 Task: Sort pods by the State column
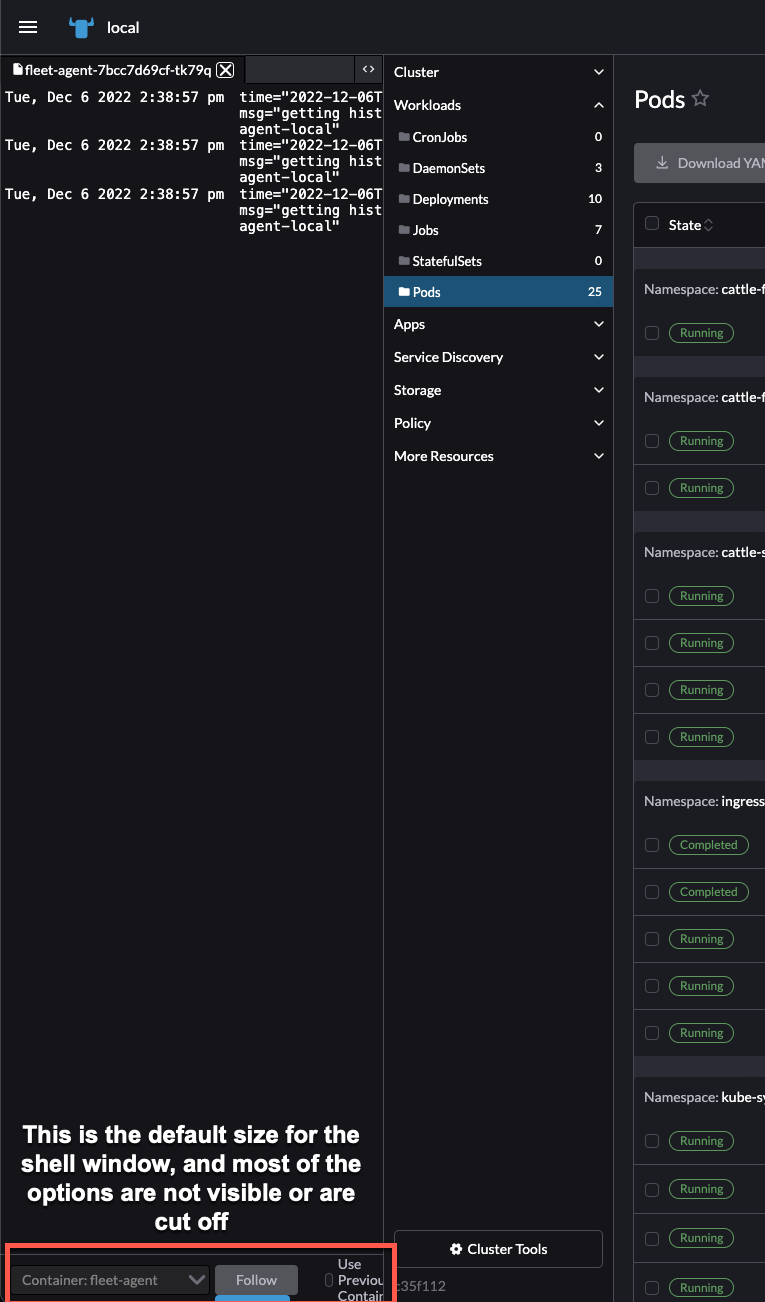(684, 225)
